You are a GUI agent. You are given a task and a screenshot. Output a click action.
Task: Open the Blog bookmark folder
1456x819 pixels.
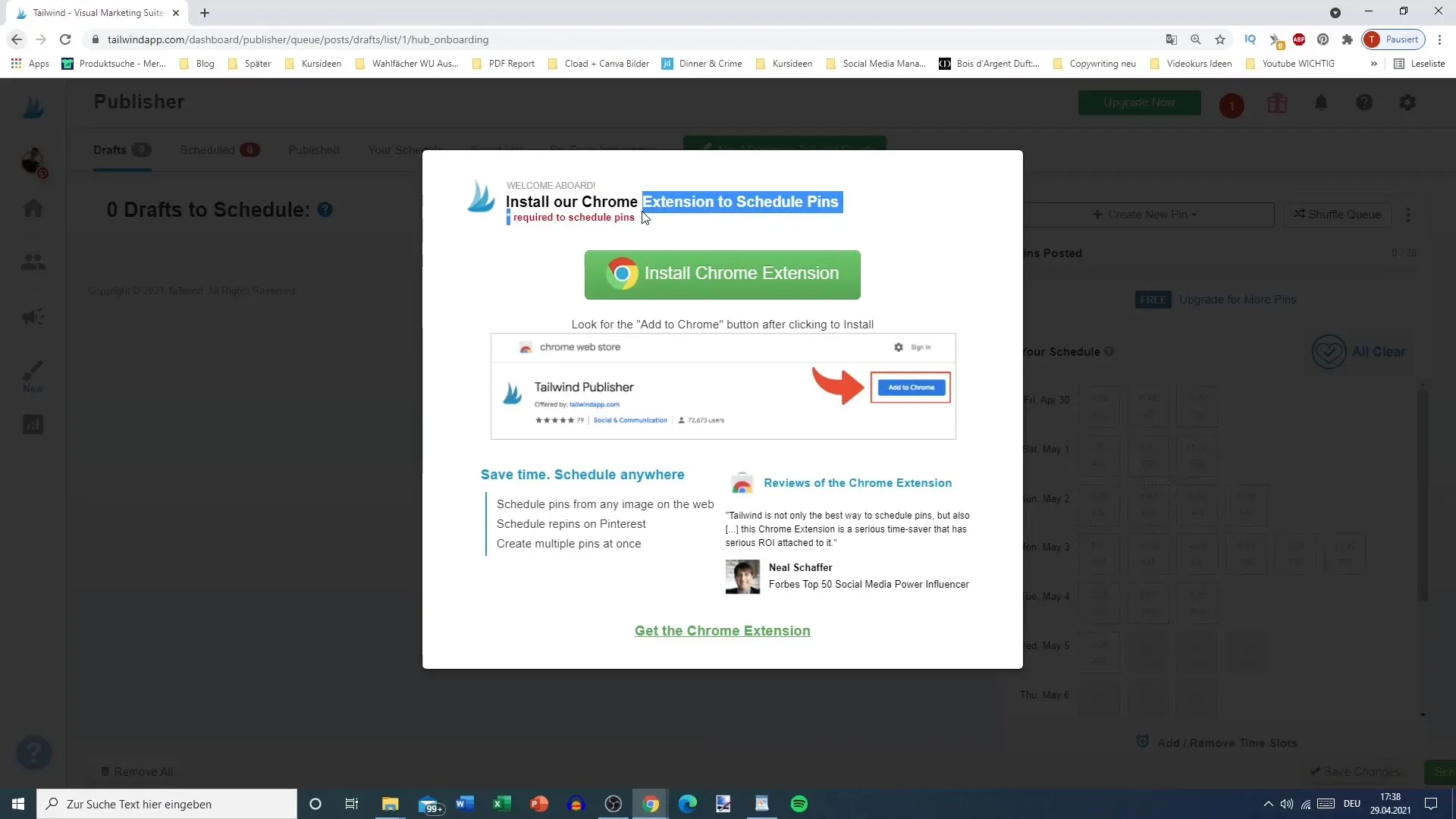point(197,64)
